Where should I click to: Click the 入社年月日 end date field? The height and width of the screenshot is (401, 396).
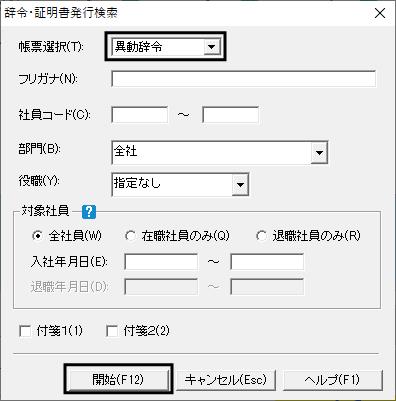pos(267,262)
